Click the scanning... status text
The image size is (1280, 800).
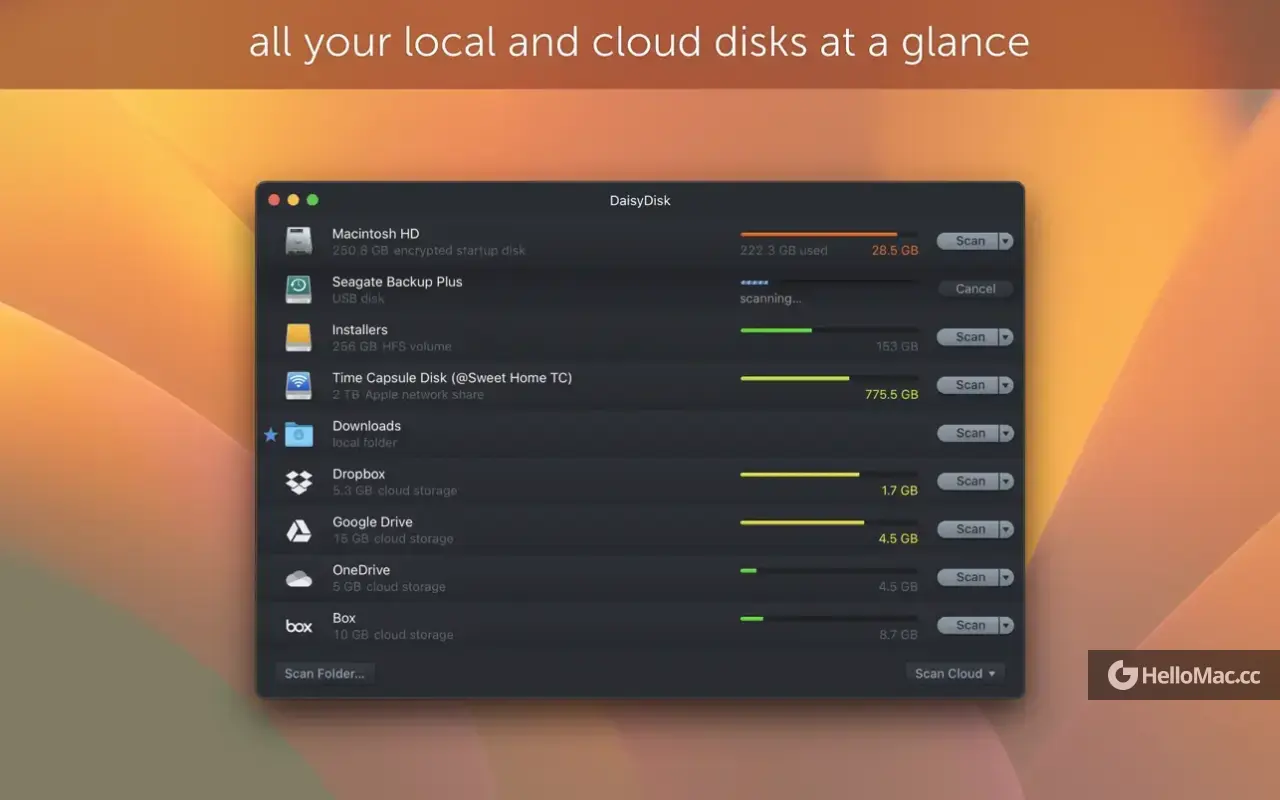tap(771, 299)
